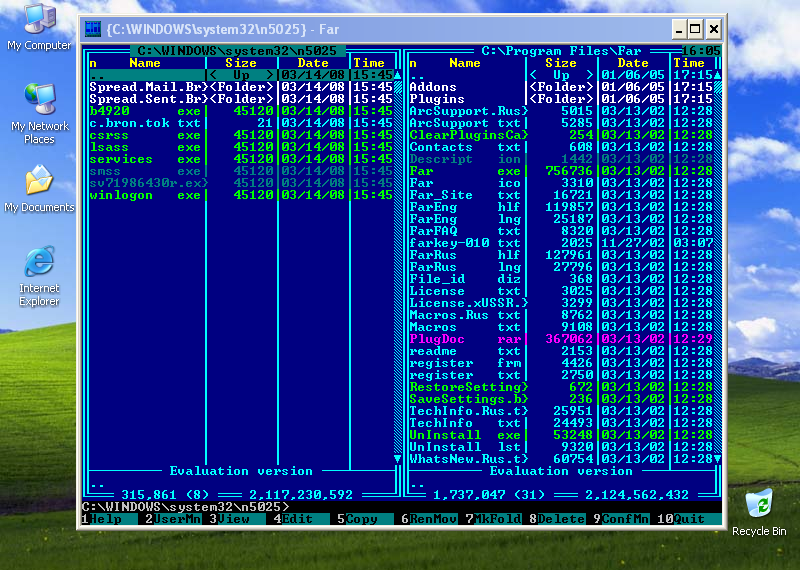
Task: Select License txt file
Action: tap(561, 291)
